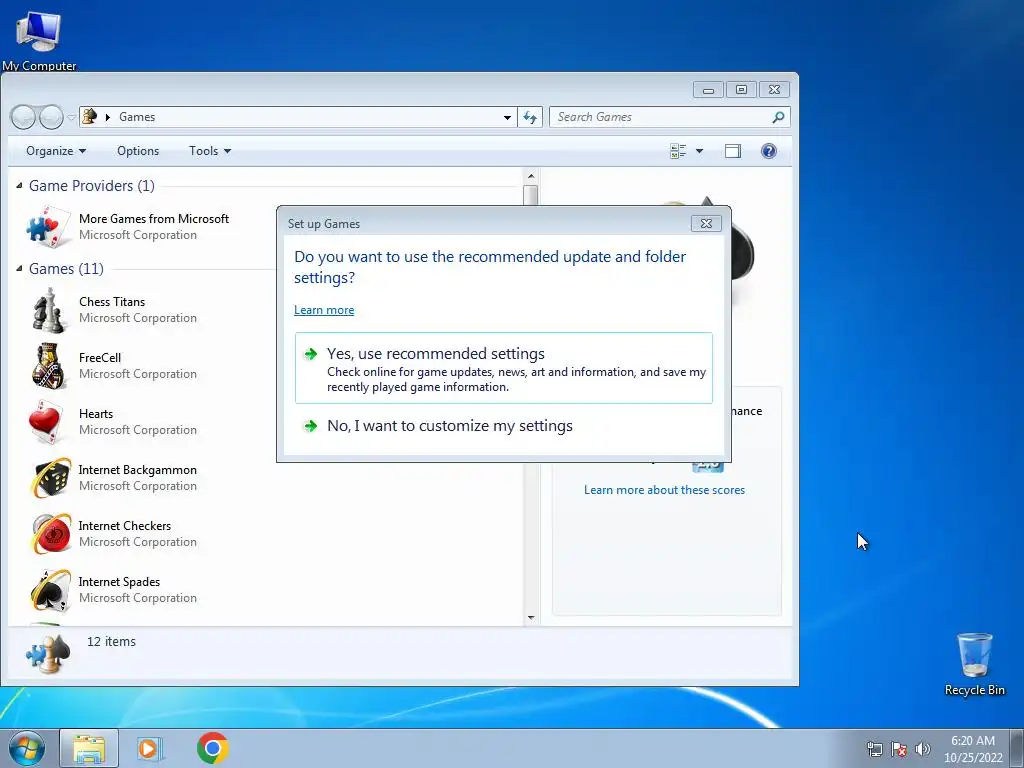Select the Internet Spades icon
The height and width of the screenshot is (768, 1024).
pyautogui.click(x=50, y=590)
